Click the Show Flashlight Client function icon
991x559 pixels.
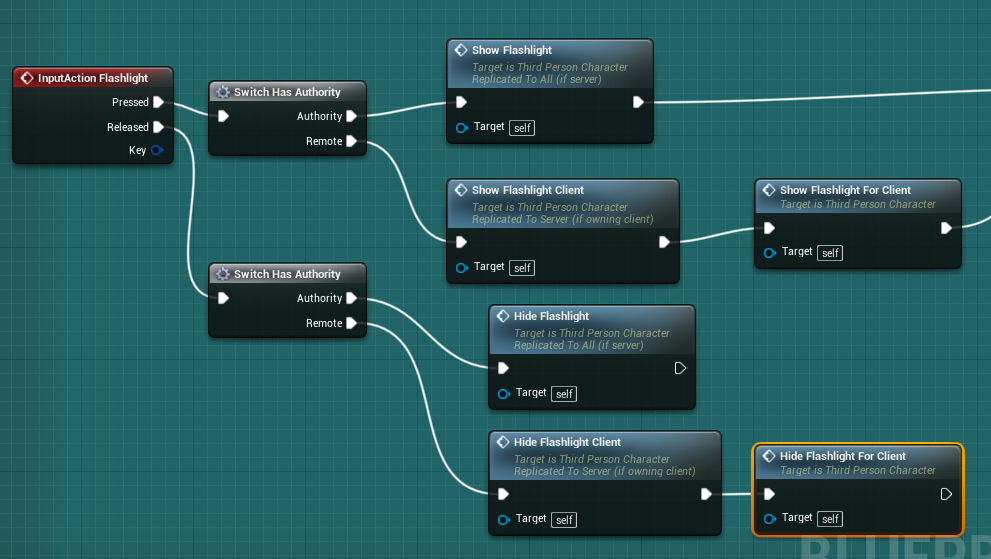461,190
